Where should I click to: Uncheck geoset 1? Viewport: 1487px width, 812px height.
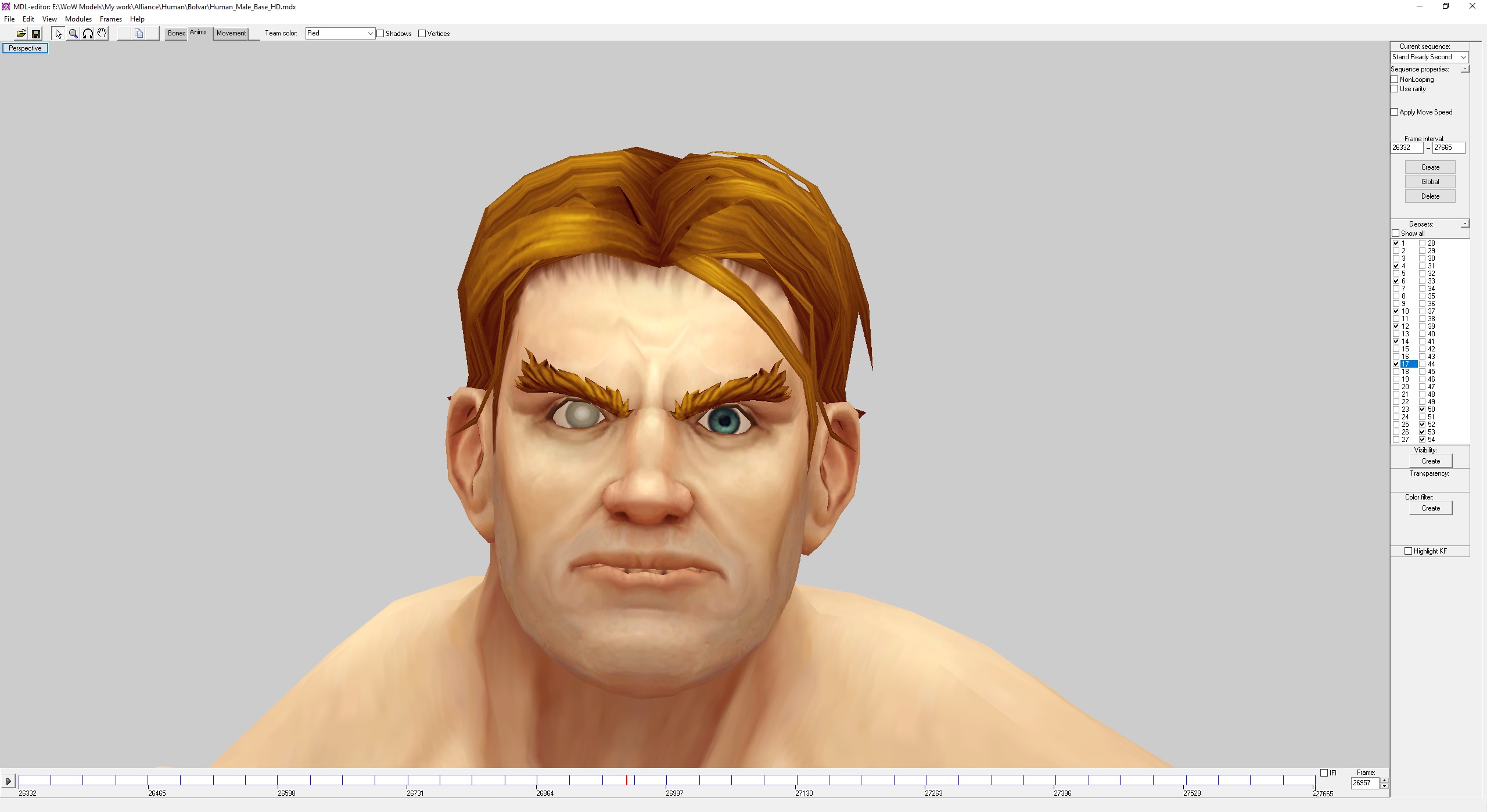click(1396, 243)
